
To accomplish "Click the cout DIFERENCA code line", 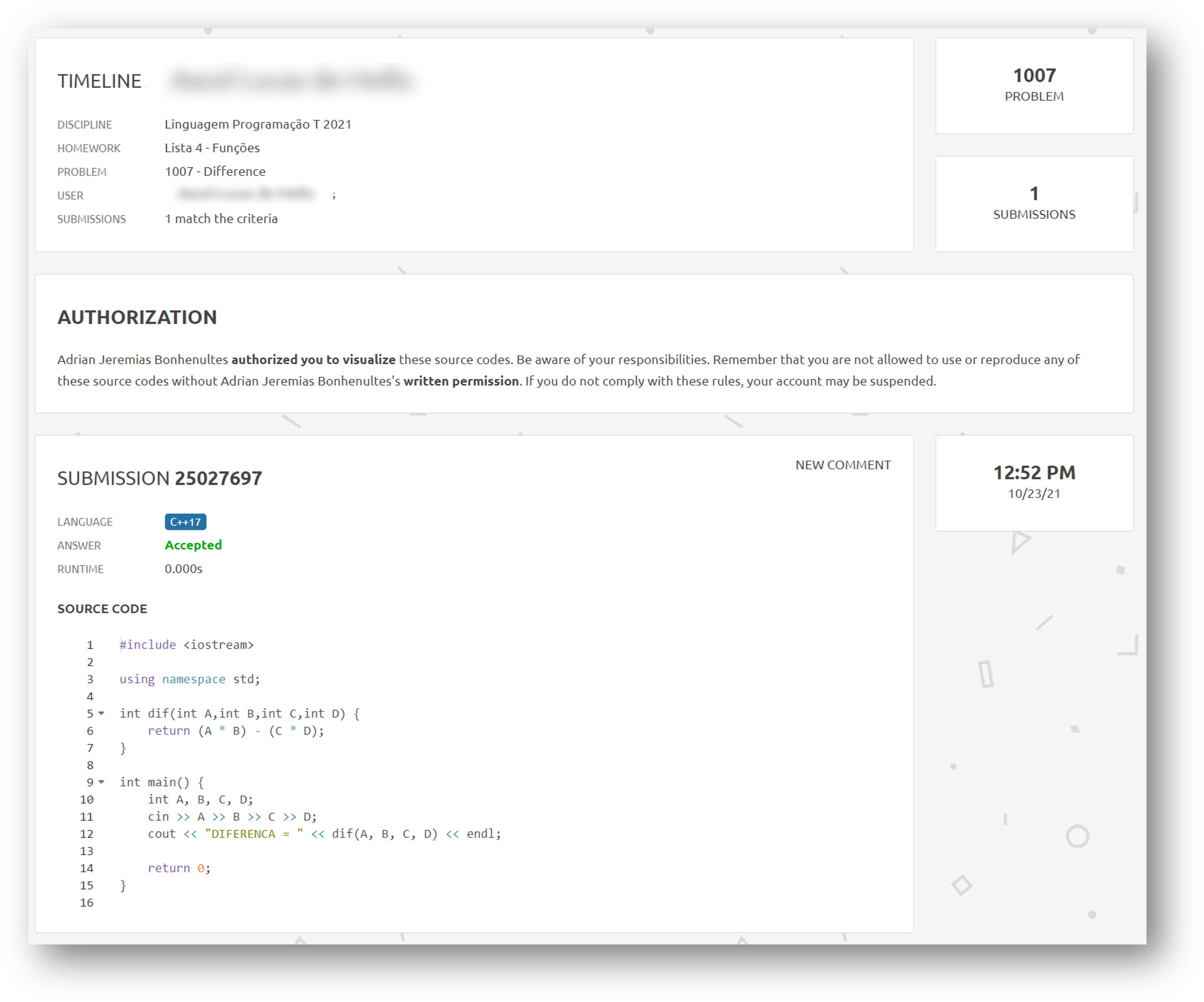I will point(324,834).
